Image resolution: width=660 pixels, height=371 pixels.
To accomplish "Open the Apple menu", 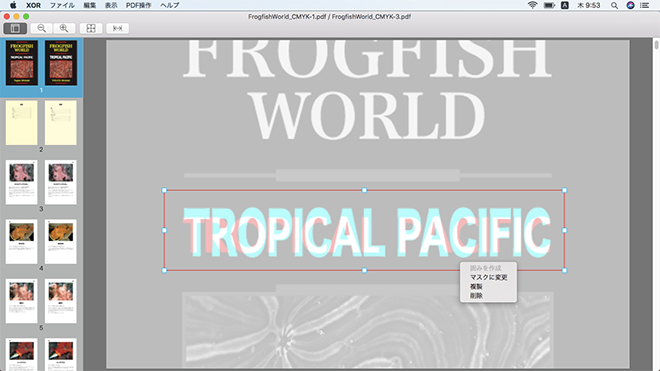I will [x=13, y=5].
